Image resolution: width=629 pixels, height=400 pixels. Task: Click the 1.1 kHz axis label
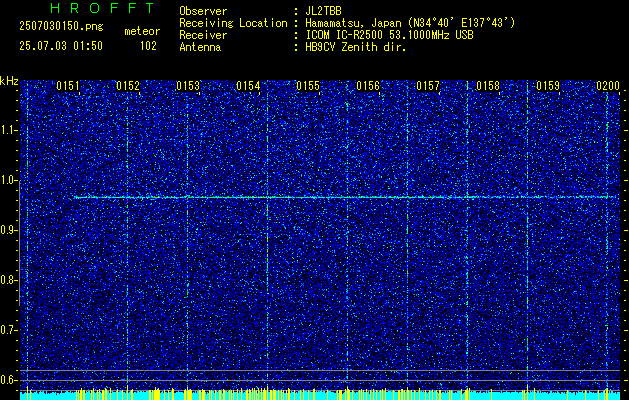[8, 130]
